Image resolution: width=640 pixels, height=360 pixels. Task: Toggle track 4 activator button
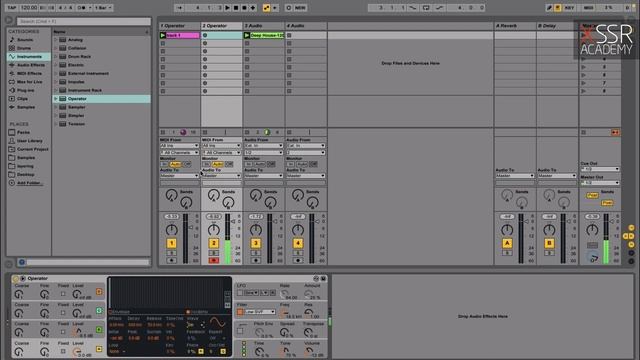pyautogui.click(x=298, y=244)
